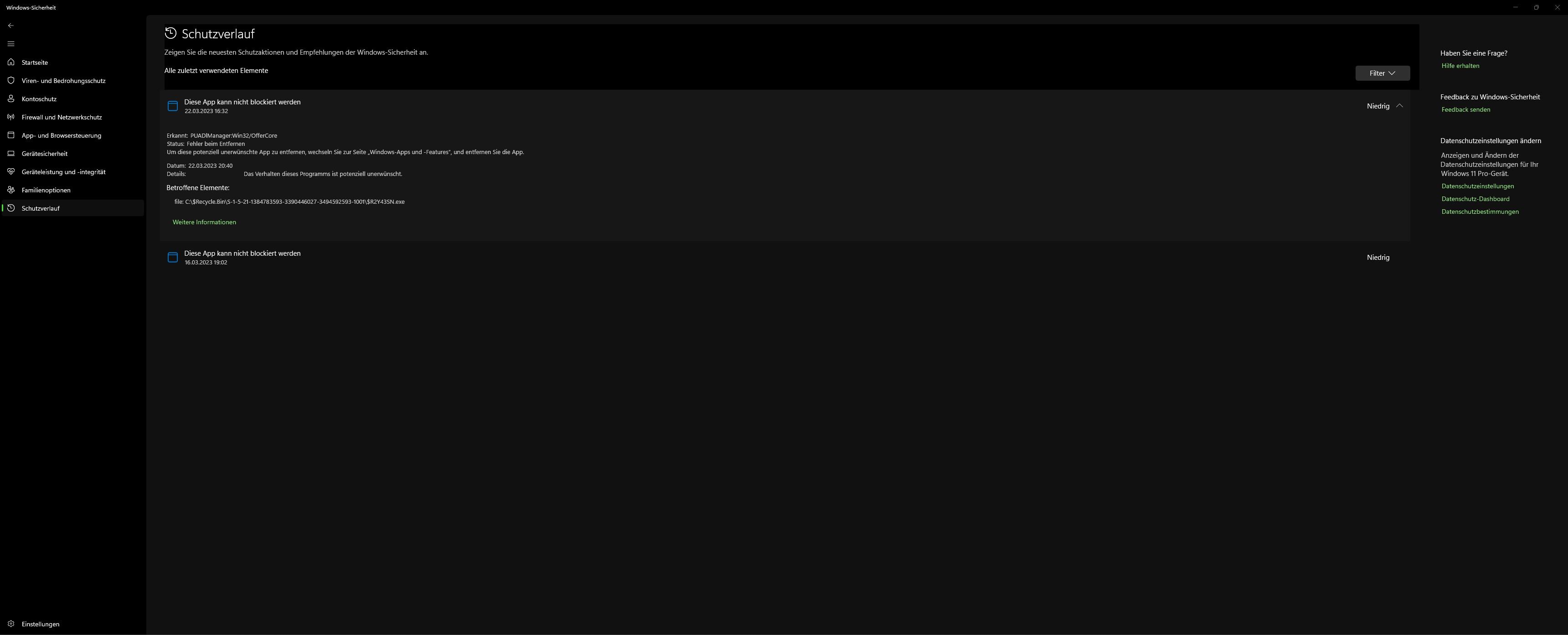Open Kontoschutz person icon
1568x635 pixels.
click(11, 98)
